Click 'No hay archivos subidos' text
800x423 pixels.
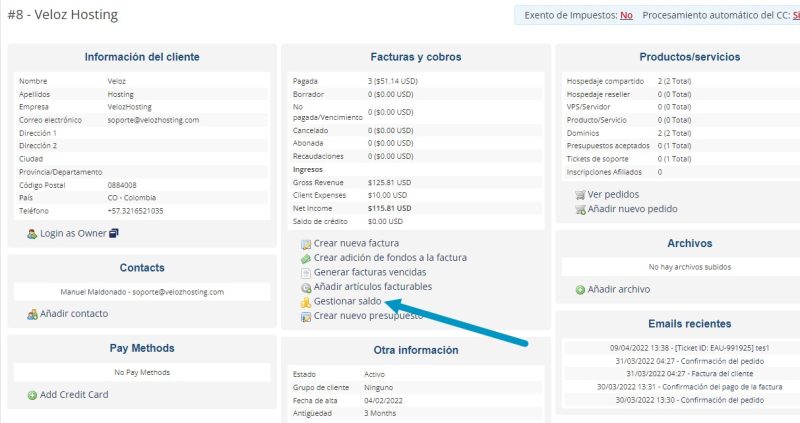[690, 267]
